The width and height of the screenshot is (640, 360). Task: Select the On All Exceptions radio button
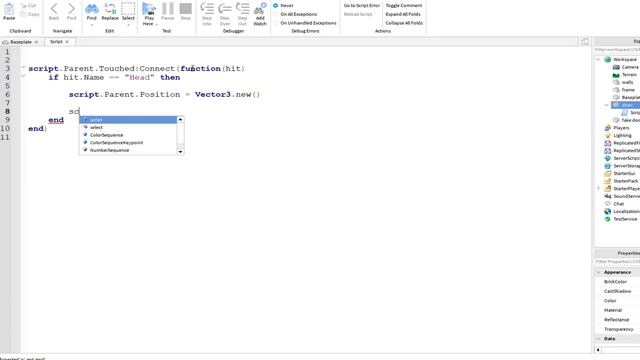276,14
